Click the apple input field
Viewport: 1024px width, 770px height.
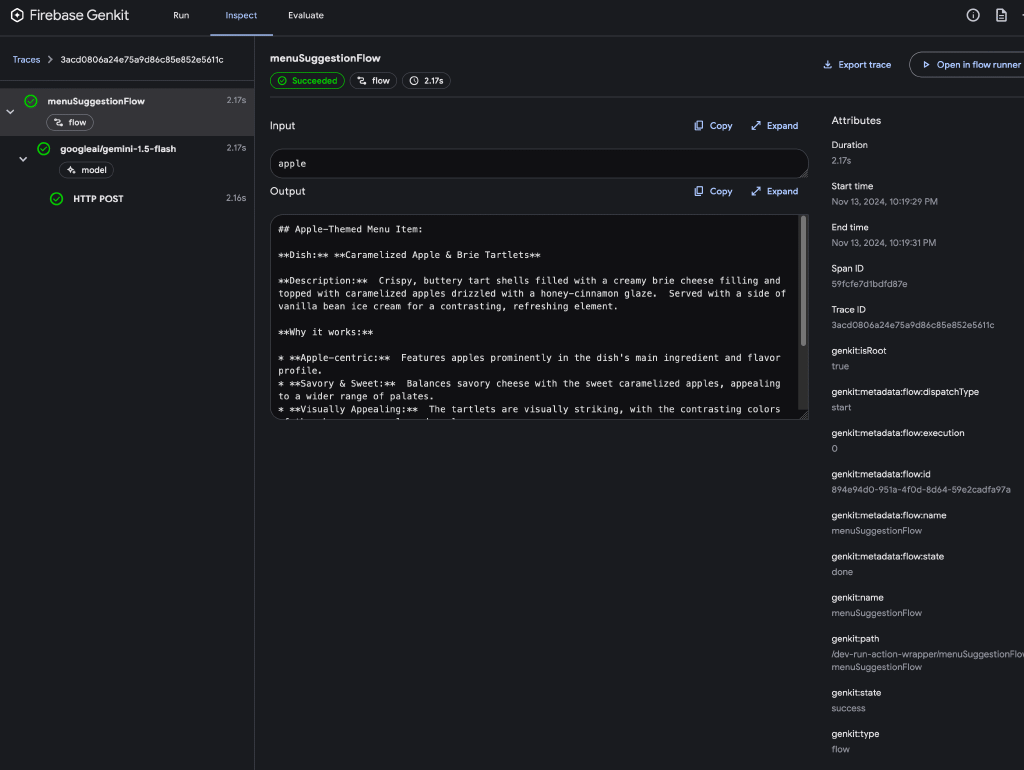[x=540, y=162]
